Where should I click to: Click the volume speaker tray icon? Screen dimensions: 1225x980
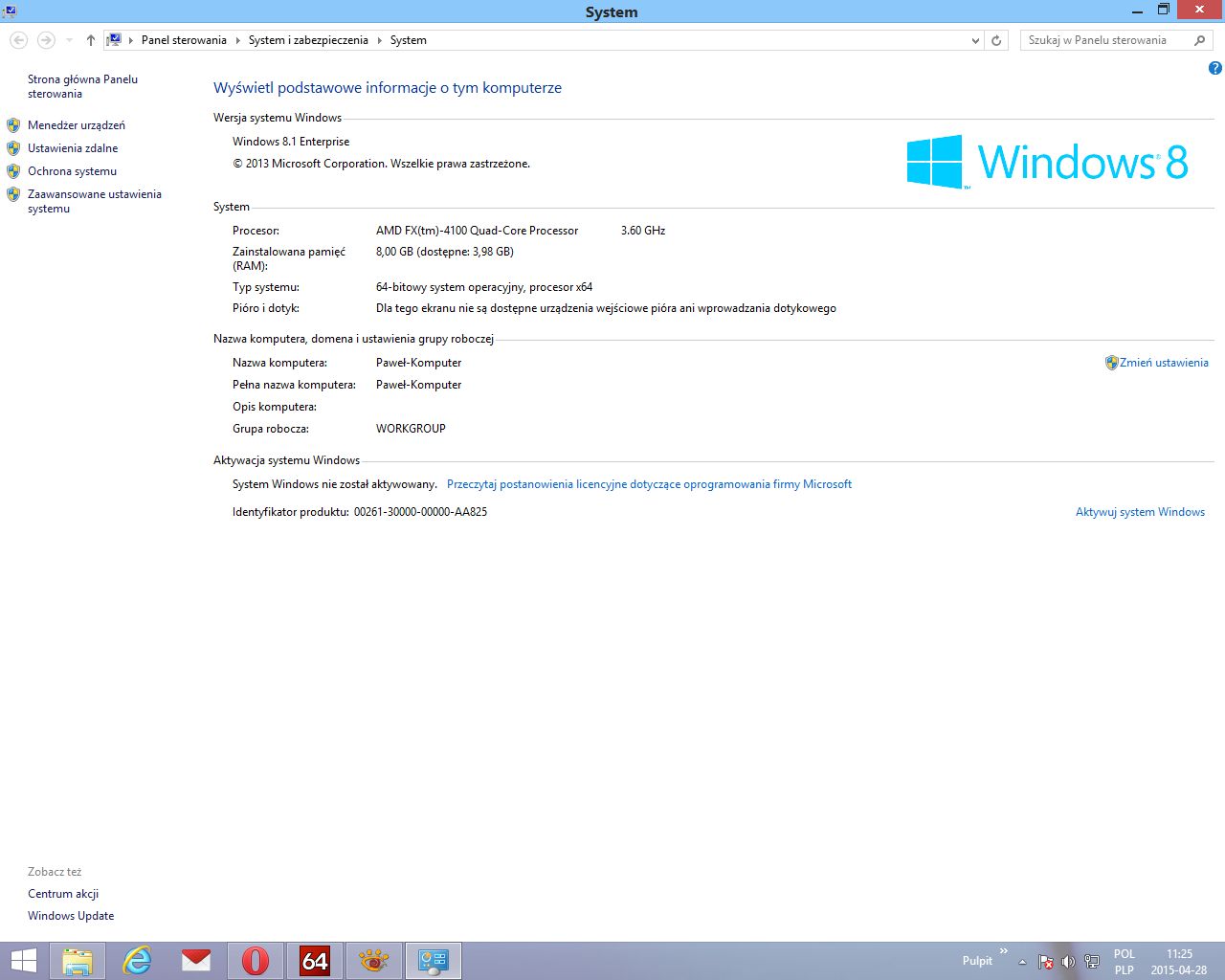(1068, 962)
